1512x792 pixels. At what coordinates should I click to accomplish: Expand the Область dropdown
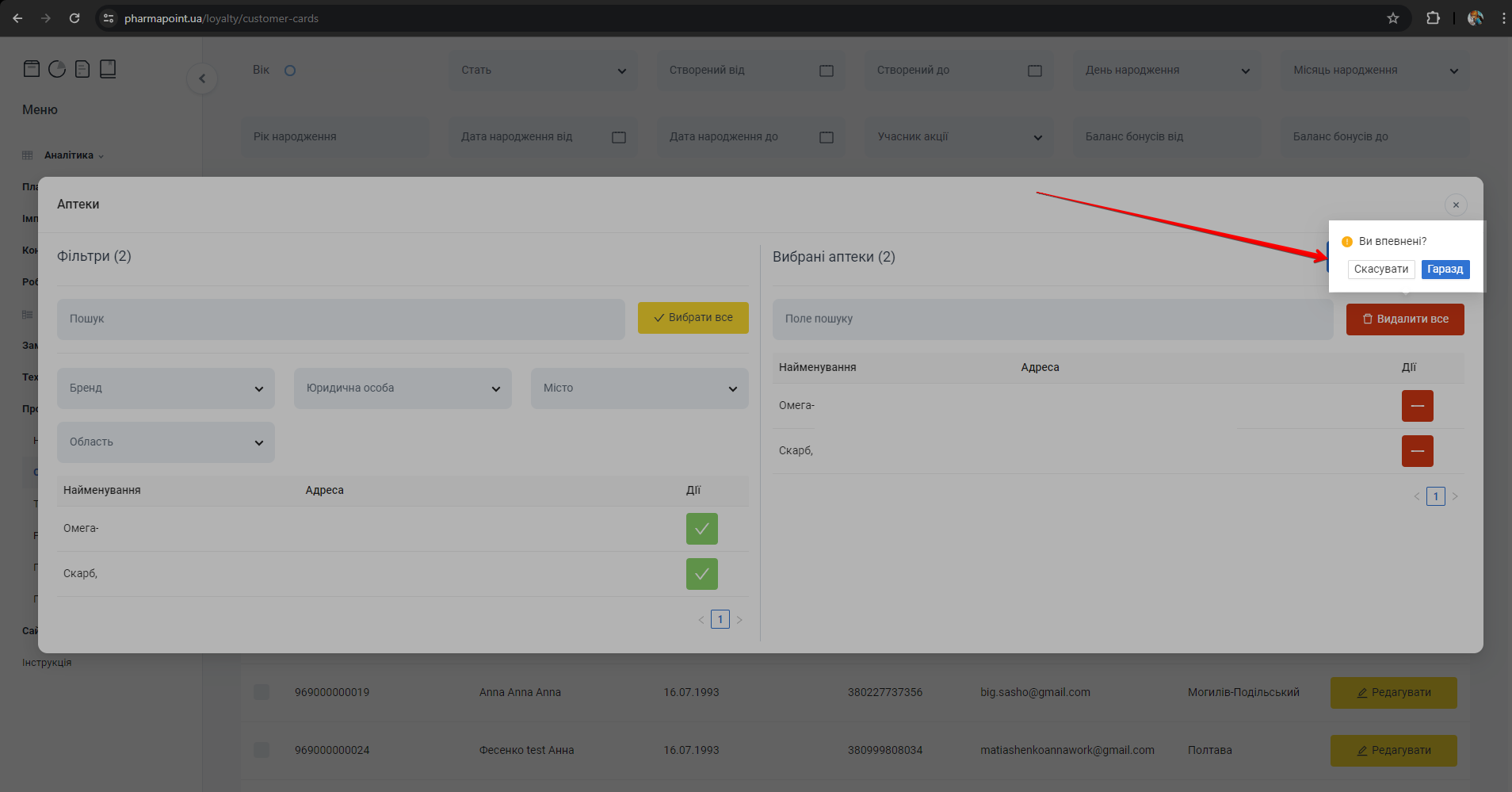(166, 442)
